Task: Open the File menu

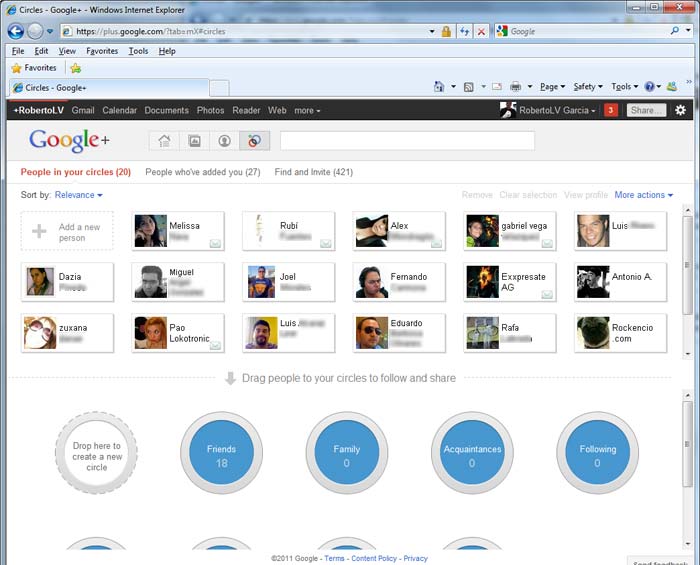Action: click(x=18, y=51)
